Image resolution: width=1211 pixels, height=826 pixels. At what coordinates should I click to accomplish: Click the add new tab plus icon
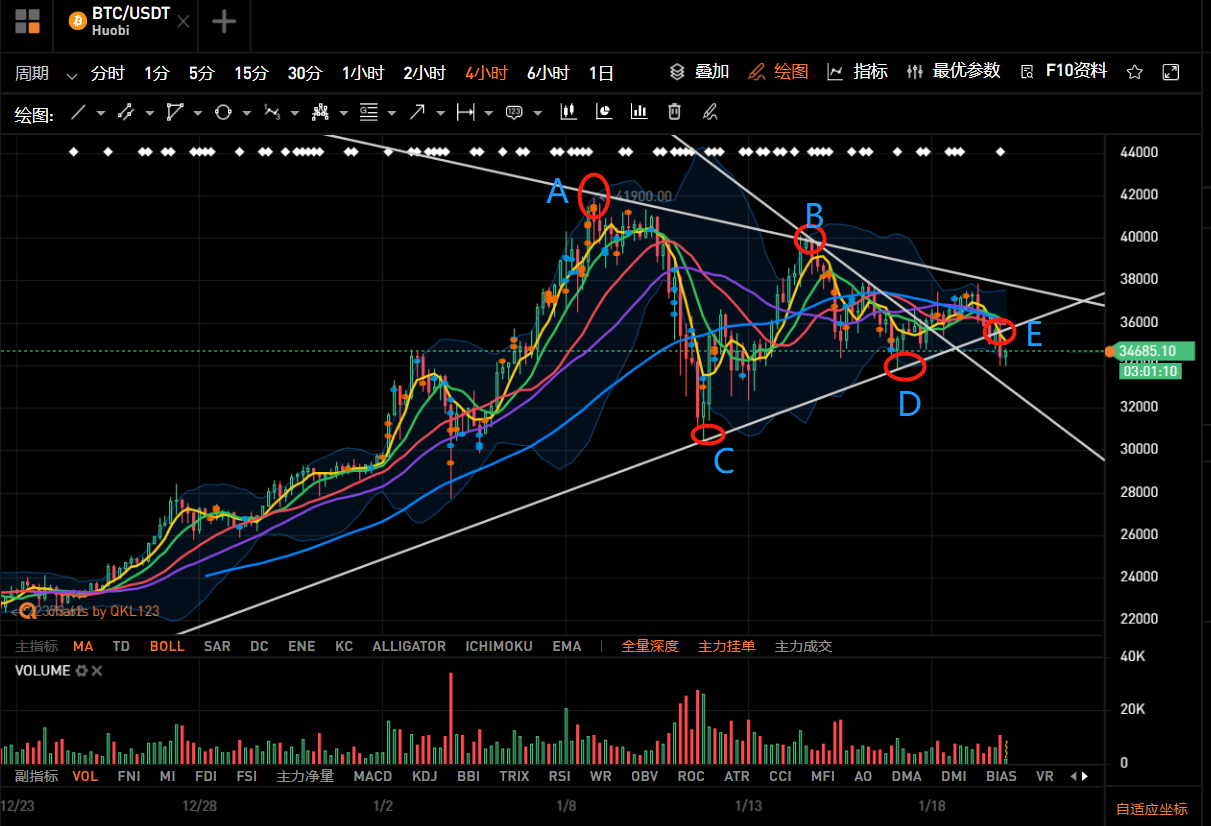[x=224, y=22]
